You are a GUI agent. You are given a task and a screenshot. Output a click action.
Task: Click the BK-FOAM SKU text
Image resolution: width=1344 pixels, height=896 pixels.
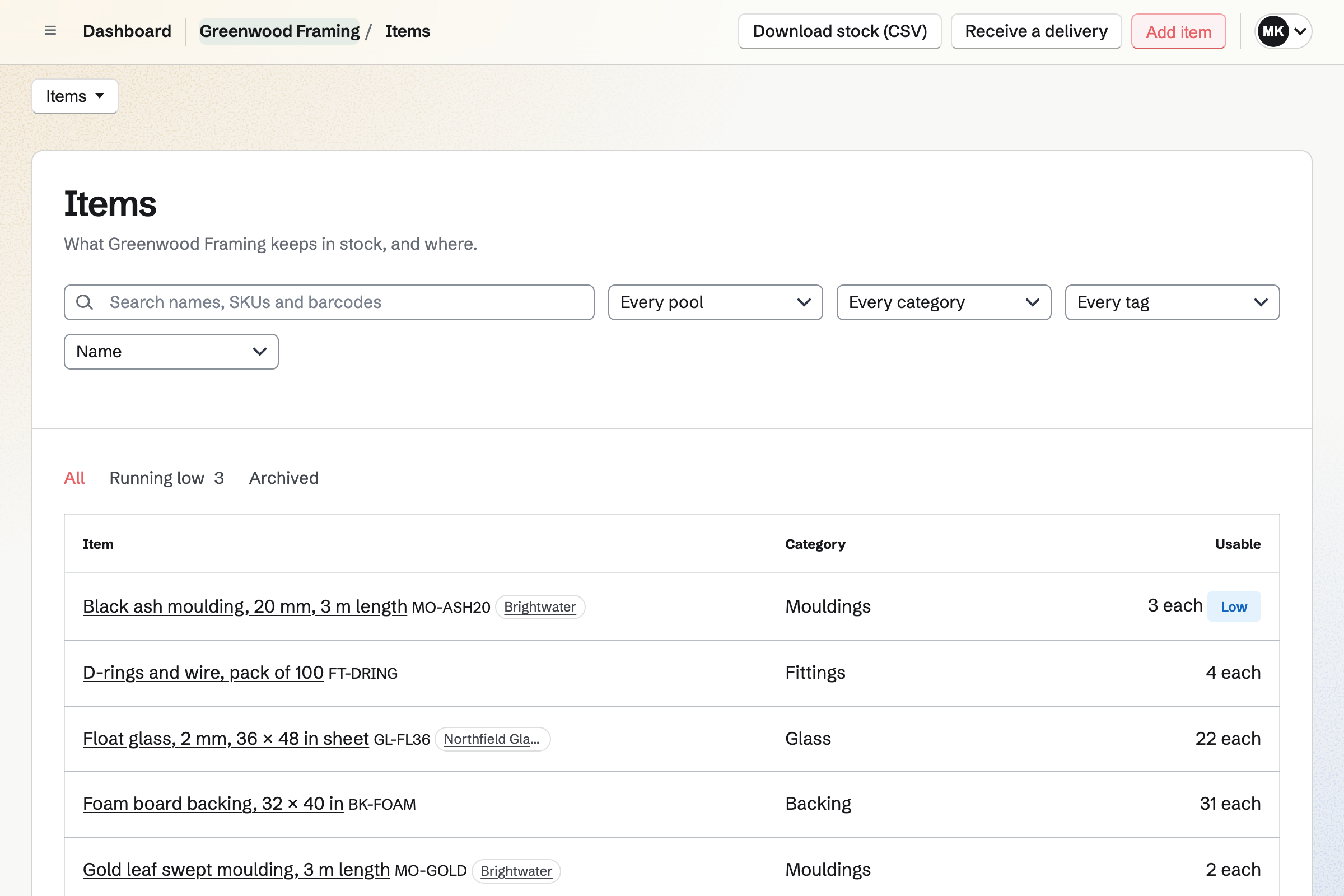point(382,805)
